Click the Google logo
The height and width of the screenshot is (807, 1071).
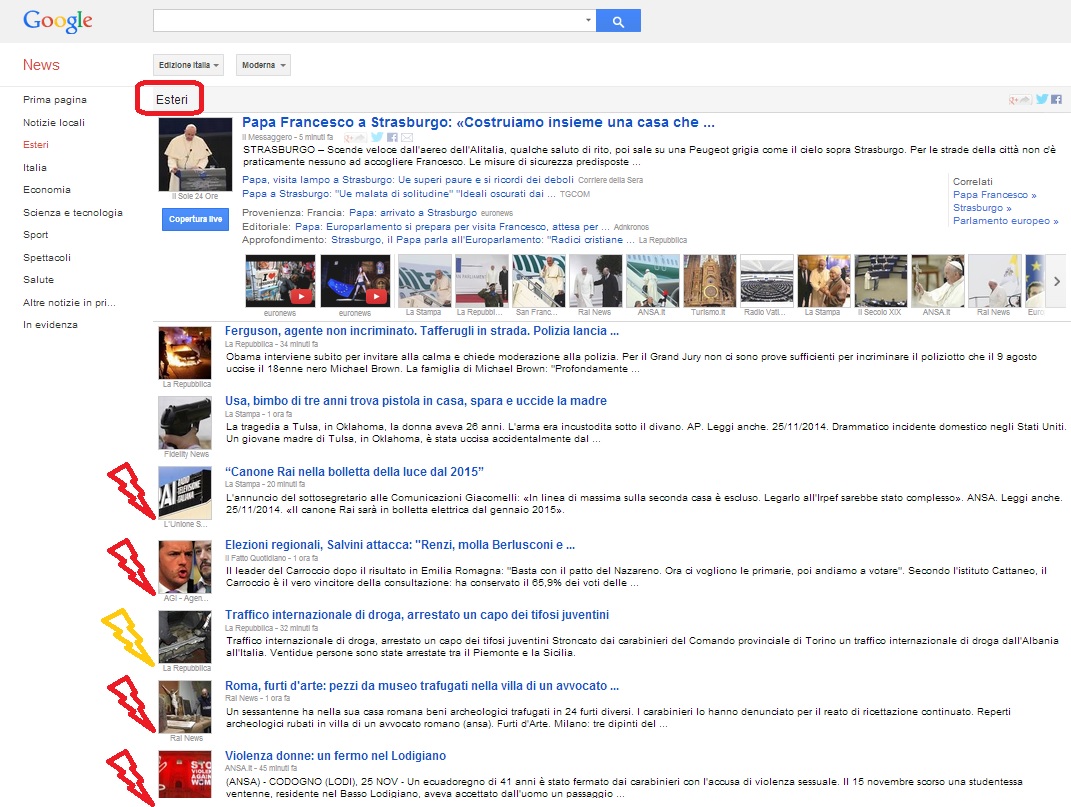tap(58, 20)
